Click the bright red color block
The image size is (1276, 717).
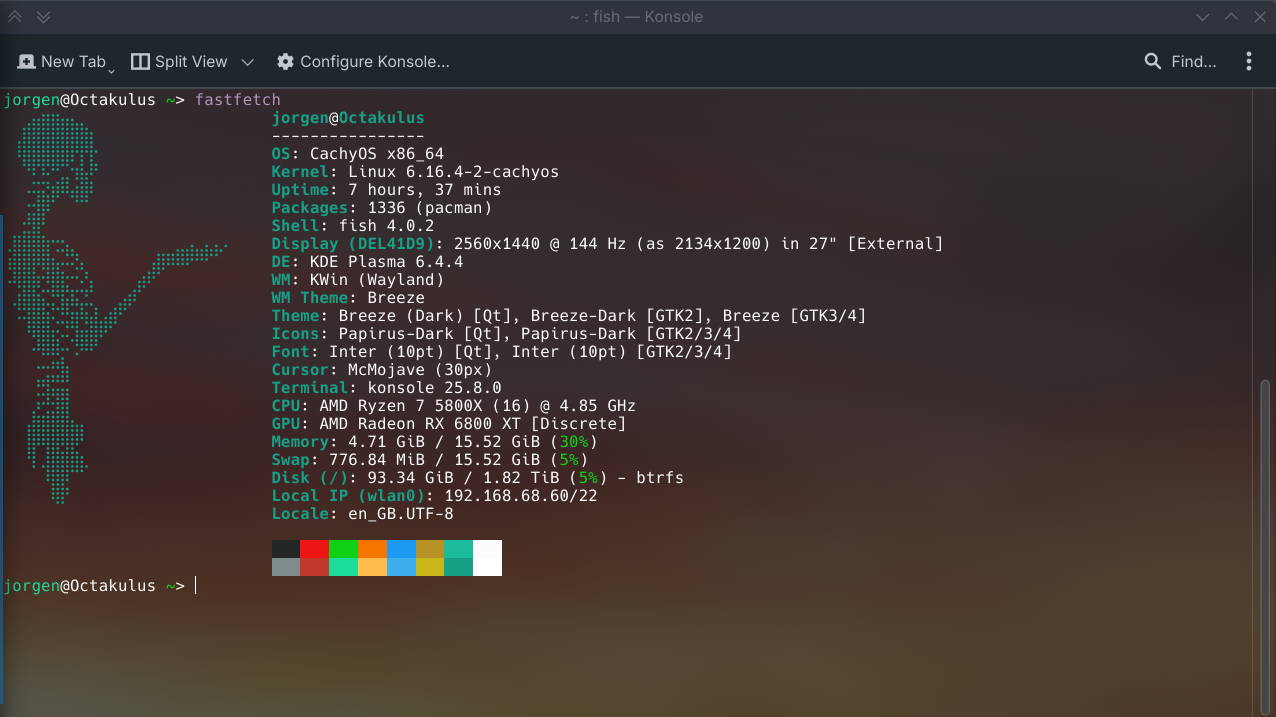click(315, 549)
